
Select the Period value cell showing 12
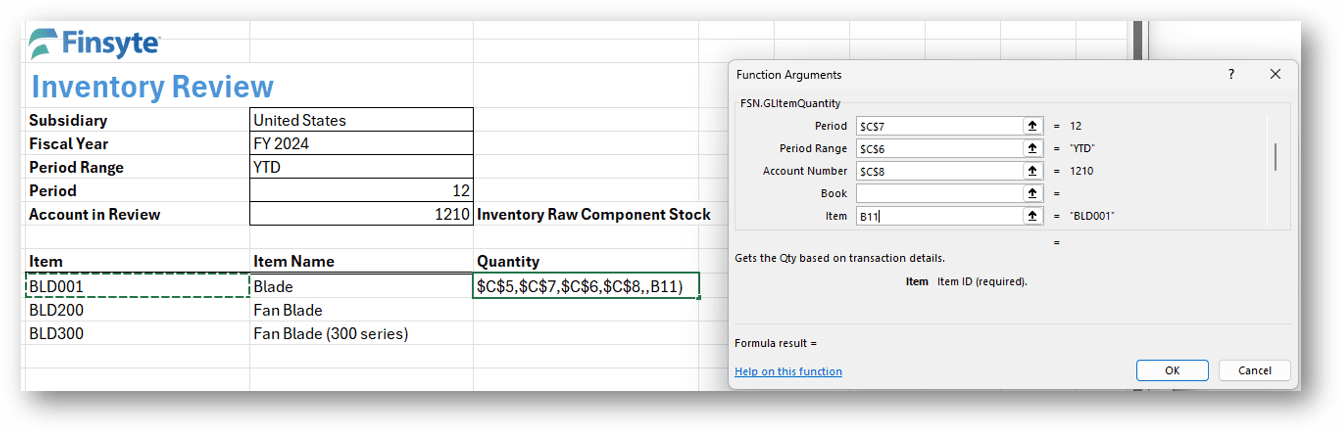pos(361,190)
